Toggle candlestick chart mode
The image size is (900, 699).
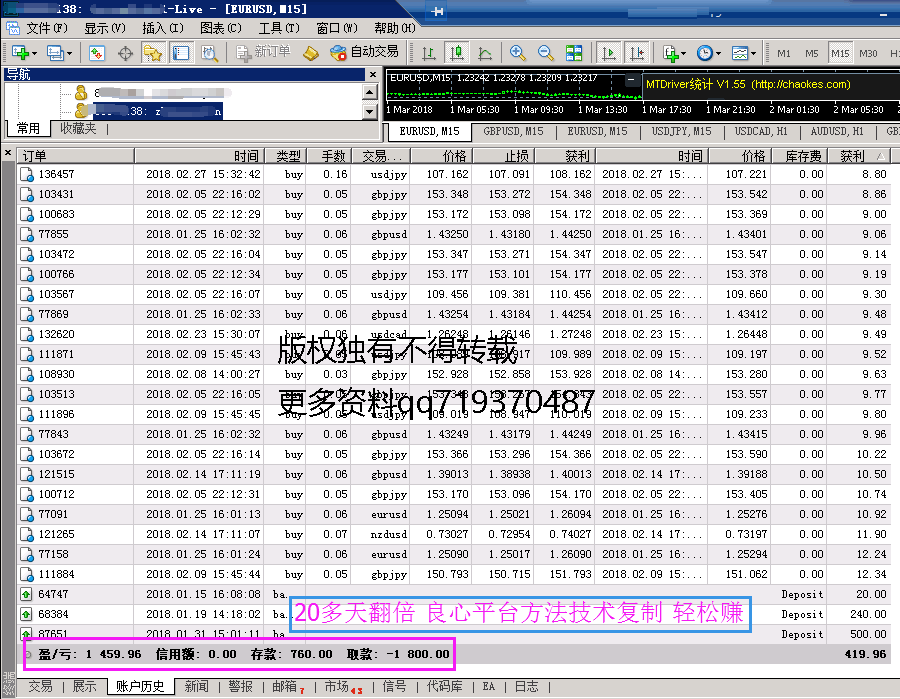[x=457, y=53]
